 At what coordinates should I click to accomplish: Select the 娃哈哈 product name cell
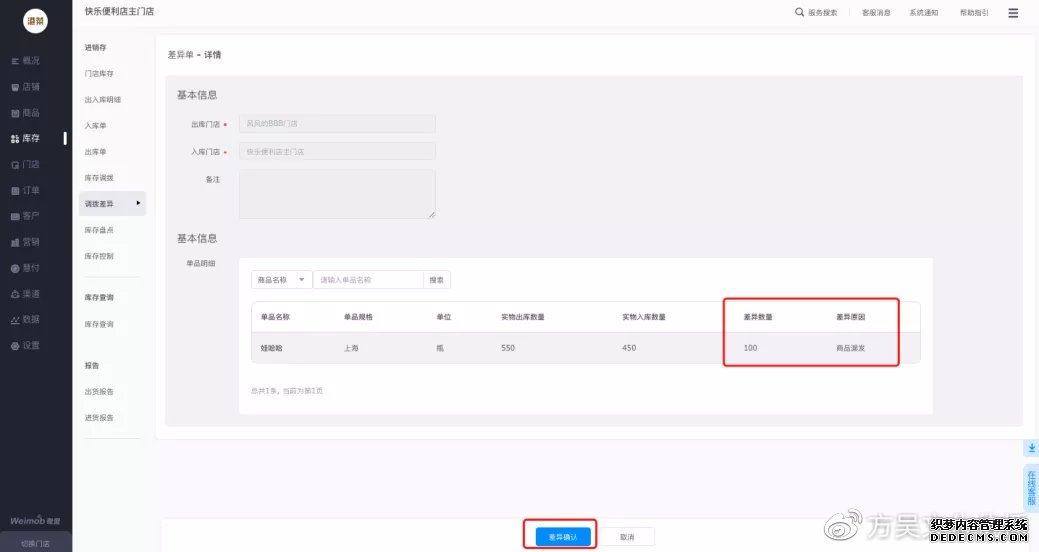[271, 348]
